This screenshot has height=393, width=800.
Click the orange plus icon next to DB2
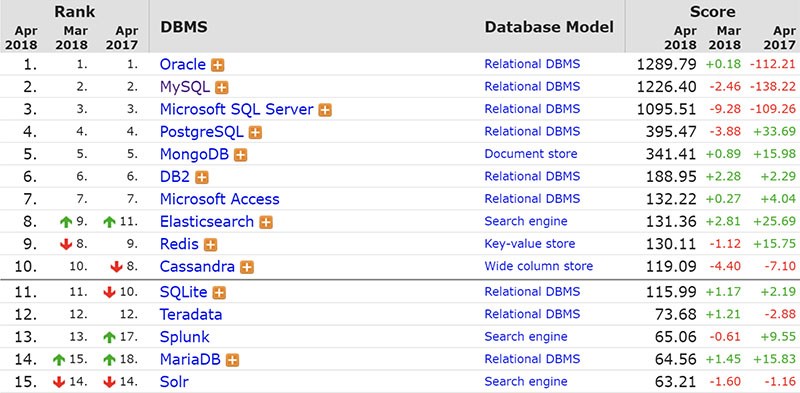click(x=202, y=178)
